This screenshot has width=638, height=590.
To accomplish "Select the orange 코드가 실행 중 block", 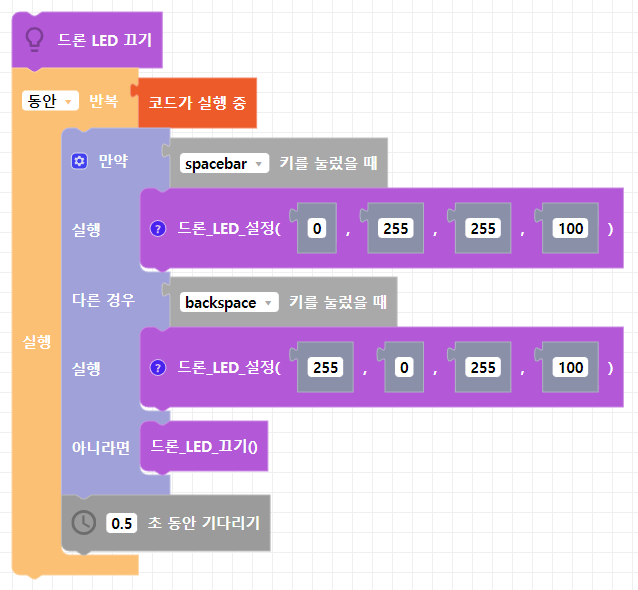I will [x=197, y=103].
